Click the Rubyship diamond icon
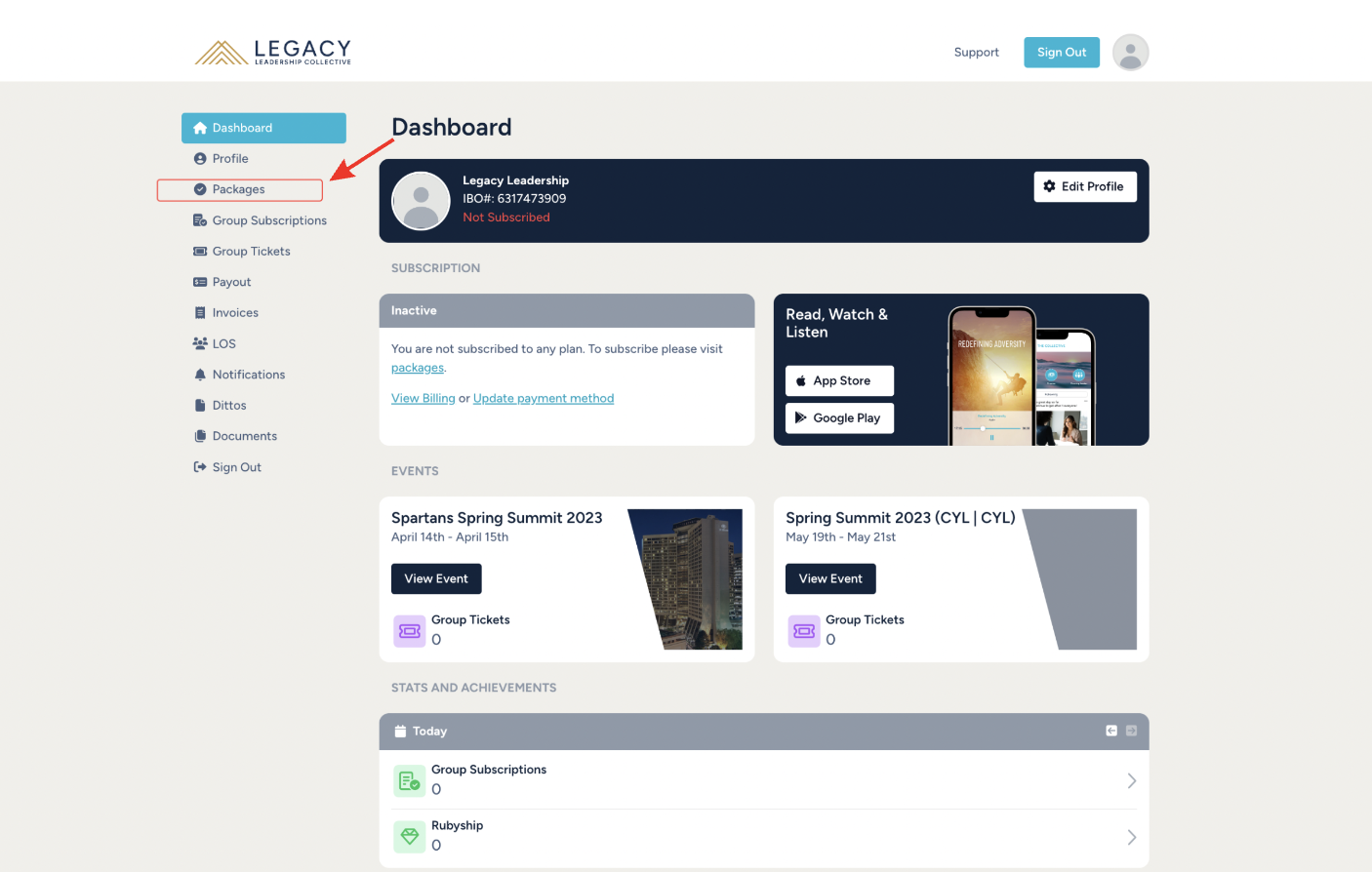Viewport: 1372px width, 872px height. (x=409, y=836)
